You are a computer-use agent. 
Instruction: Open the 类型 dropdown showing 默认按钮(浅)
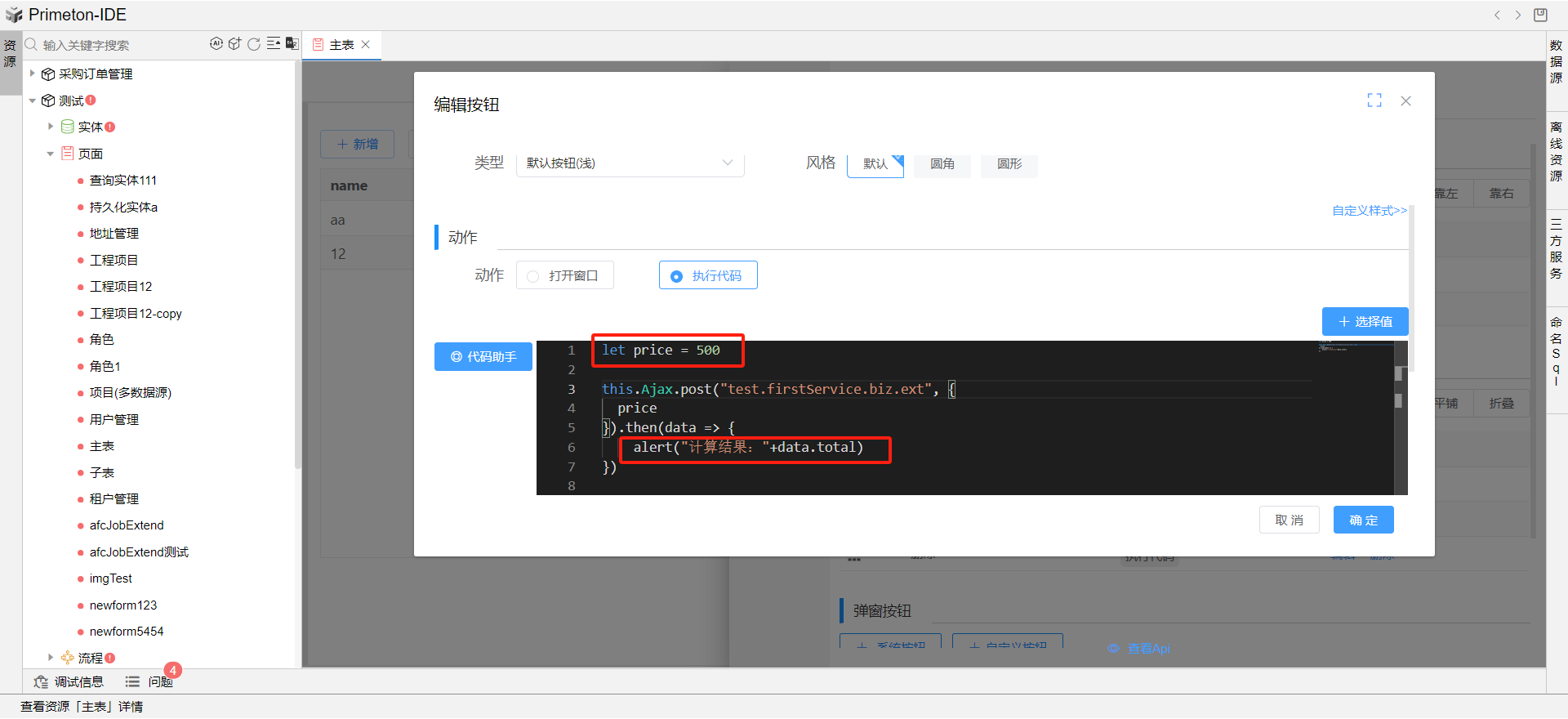(x=630, y=163)
